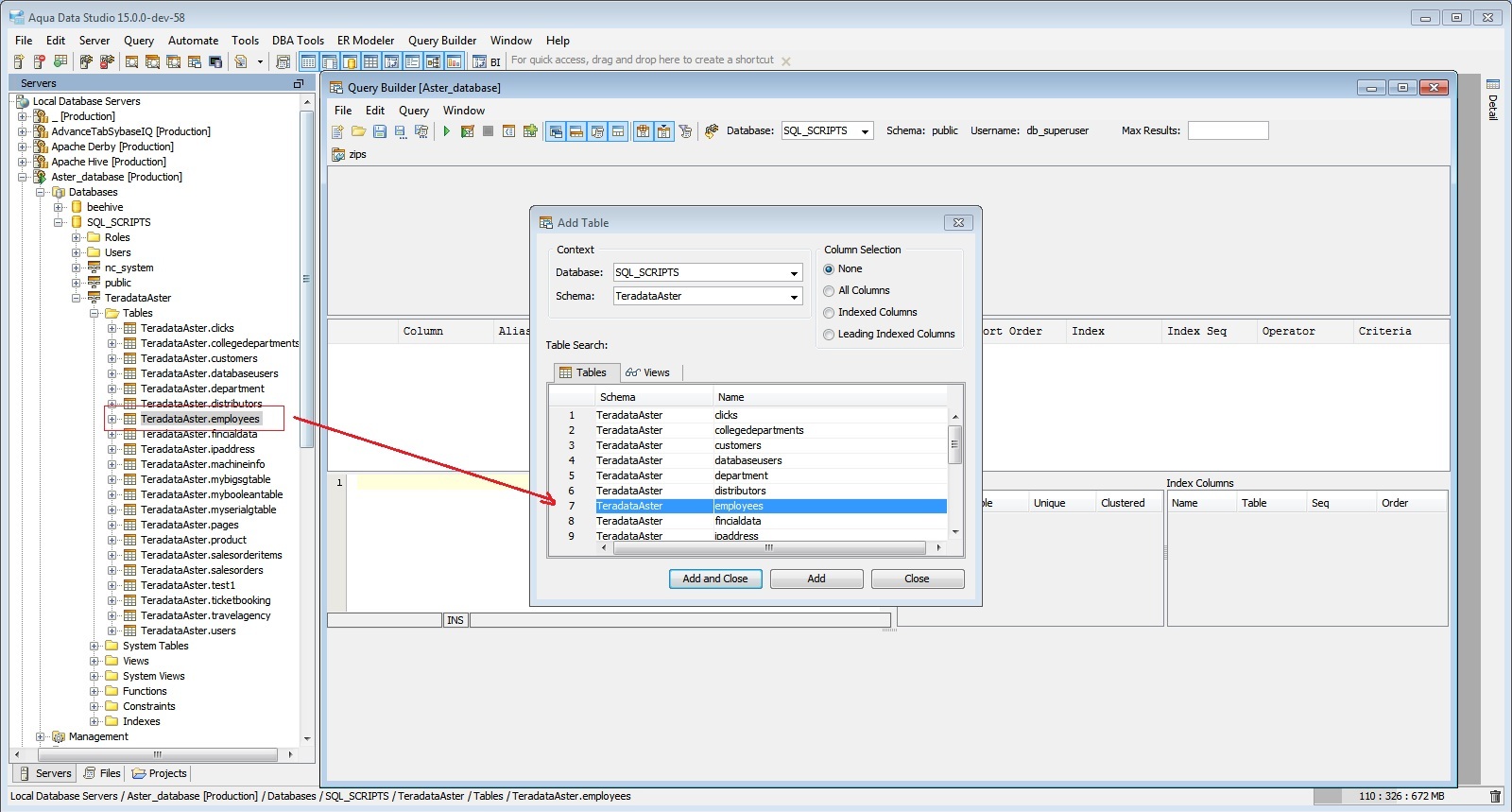Select the distributors row in Add Table list

[x=747, y=491]
